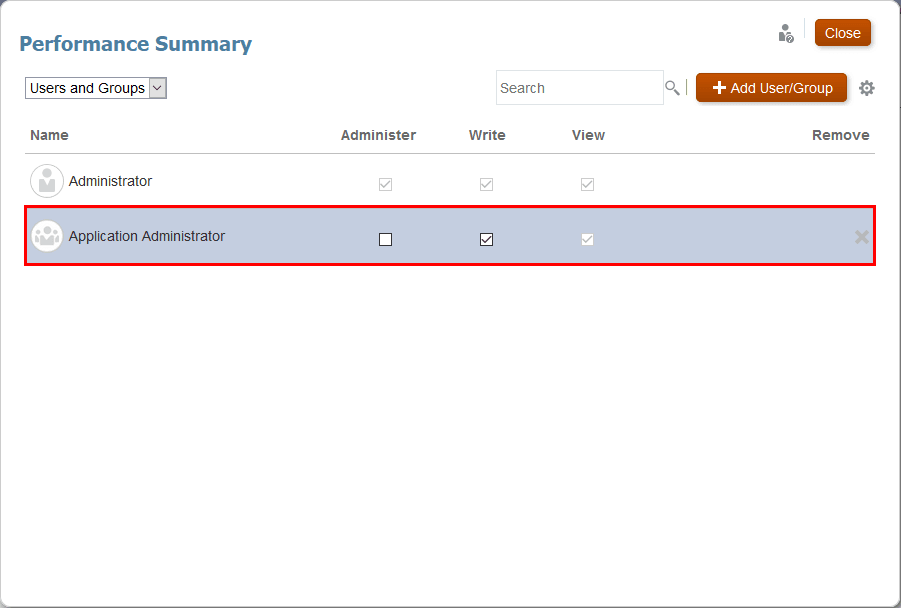Open the gear settings icon
The image size is (901, 608).
tap(867, 88)
